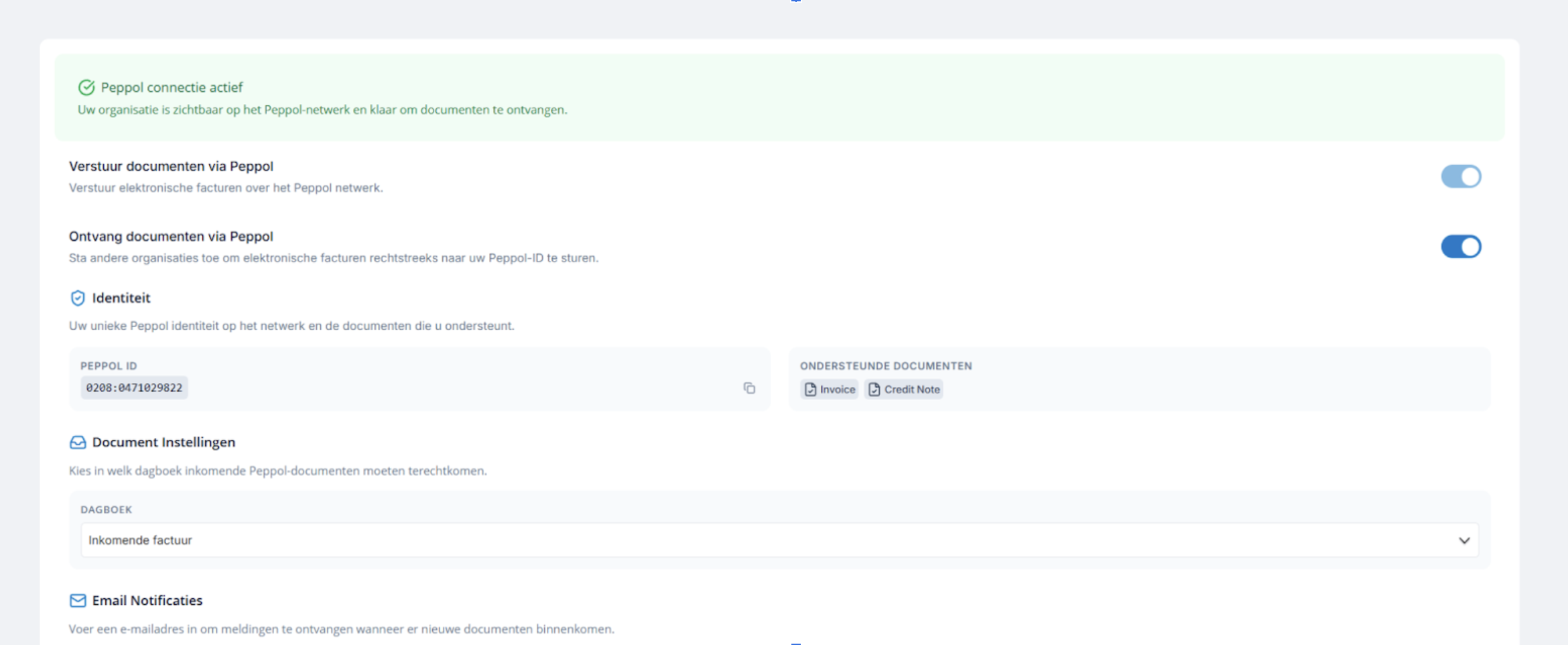Click the document icon in the Invoice badge
The image size is (1568, 645).
tap(810, 390)
